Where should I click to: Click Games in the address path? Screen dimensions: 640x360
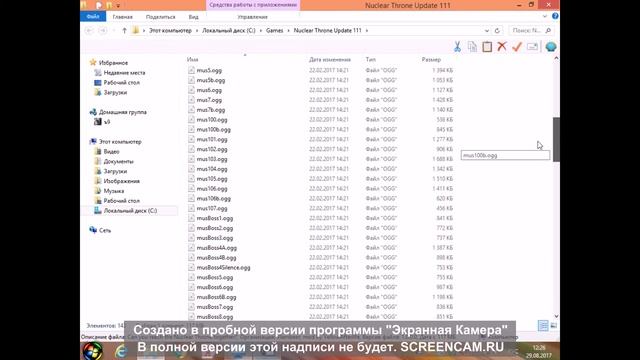(274, 31)
